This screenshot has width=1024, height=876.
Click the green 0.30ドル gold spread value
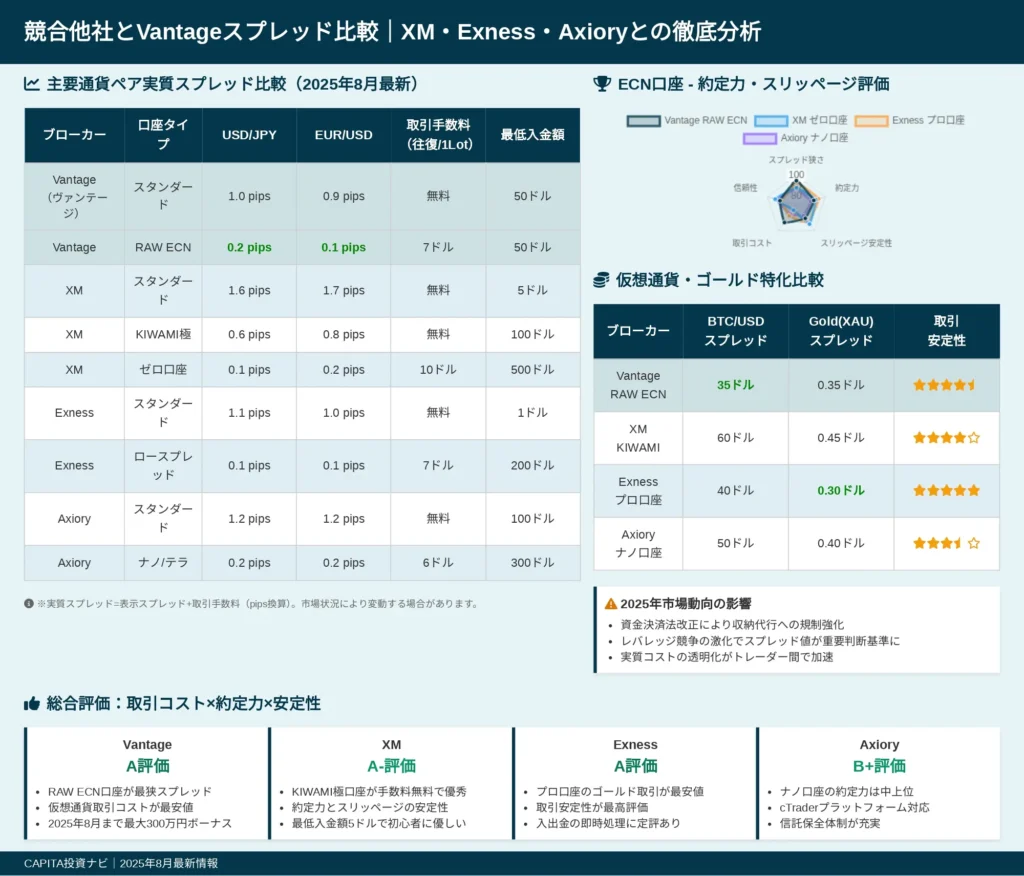[840, 491]
